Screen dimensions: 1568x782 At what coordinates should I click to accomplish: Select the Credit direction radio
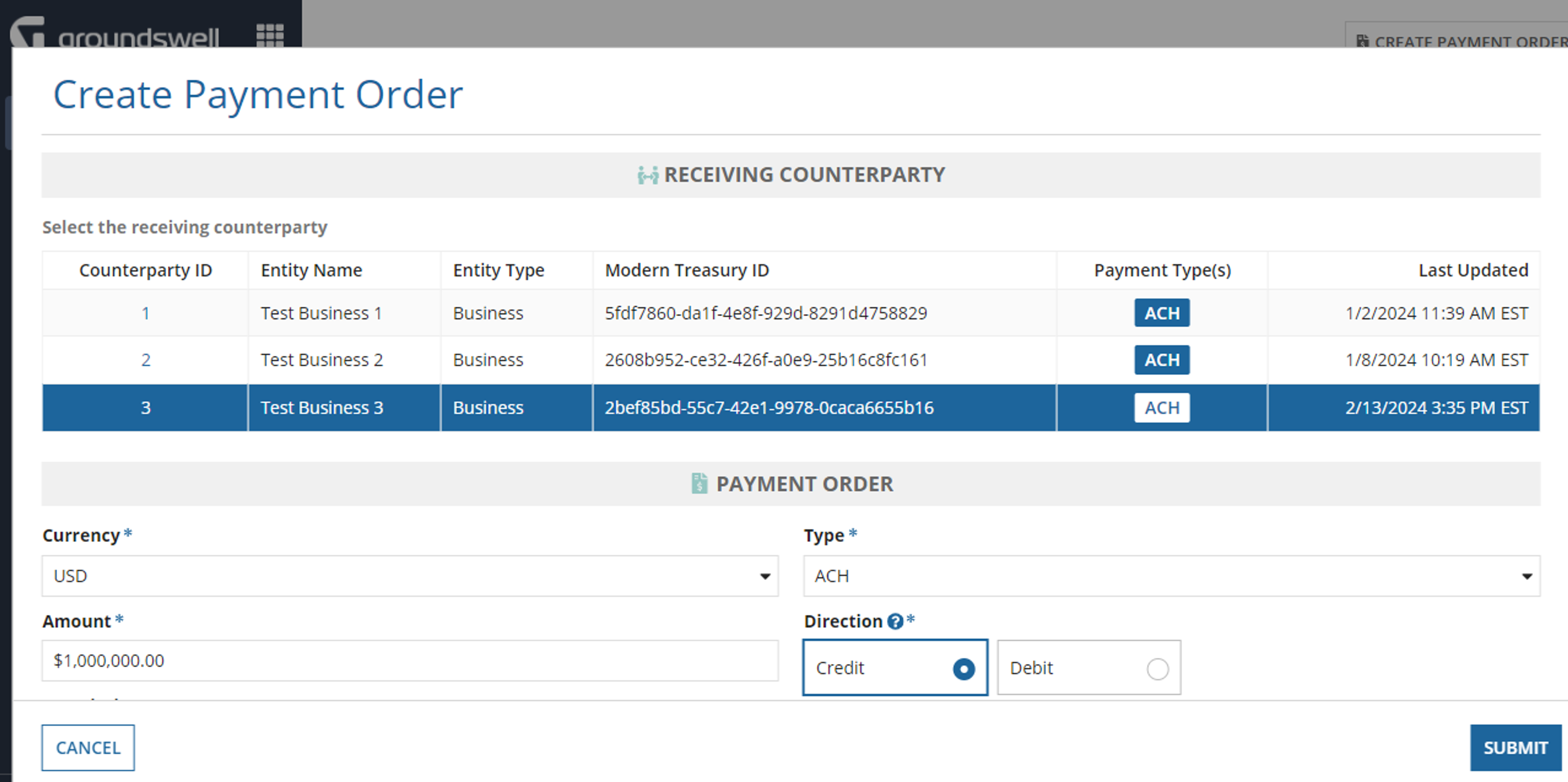[964, 669]
